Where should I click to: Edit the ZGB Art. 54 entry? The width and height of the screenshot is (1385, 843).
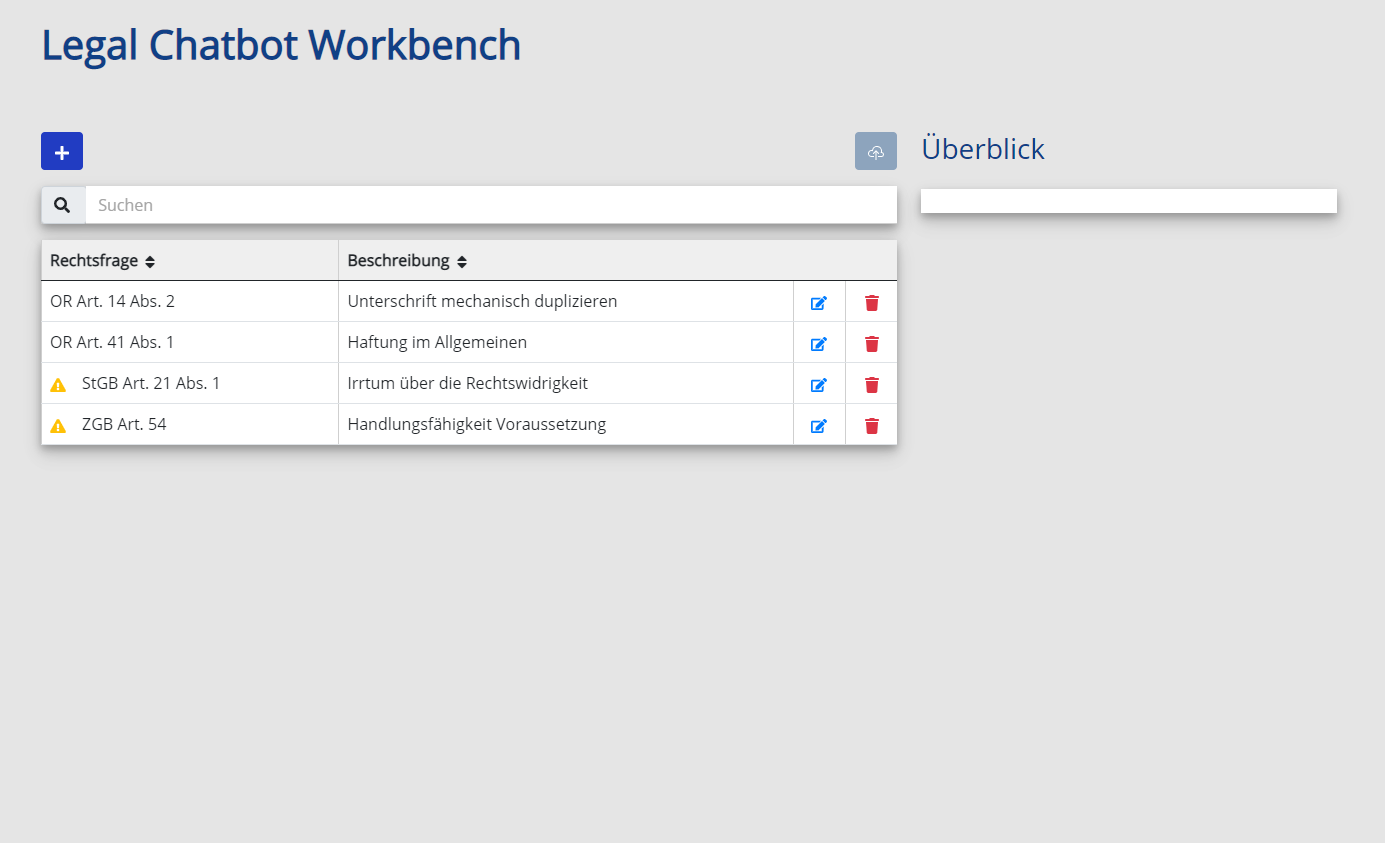pos(819,425)
